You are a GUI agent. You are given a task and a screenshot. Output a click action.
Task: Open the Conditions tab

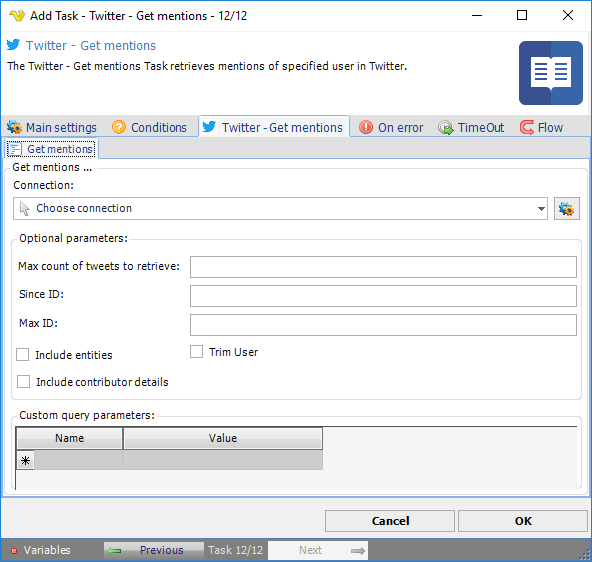pos(149,127)
